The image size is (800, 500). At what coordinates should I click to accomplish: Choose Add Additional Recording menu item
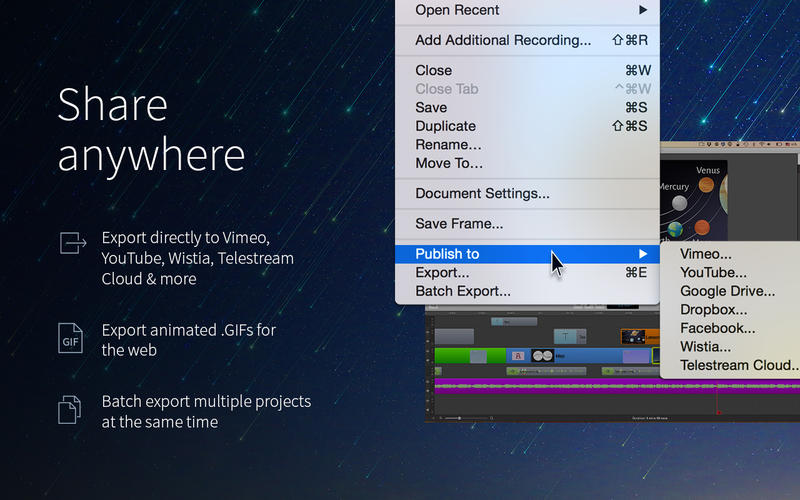click(503, 40)
